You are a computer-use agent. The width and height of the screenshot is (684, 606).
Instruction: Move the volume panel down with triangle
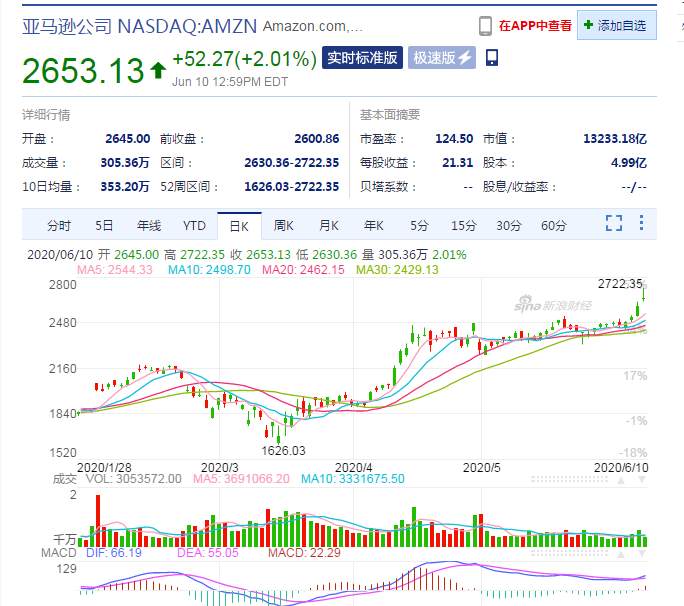pos(642,480)
